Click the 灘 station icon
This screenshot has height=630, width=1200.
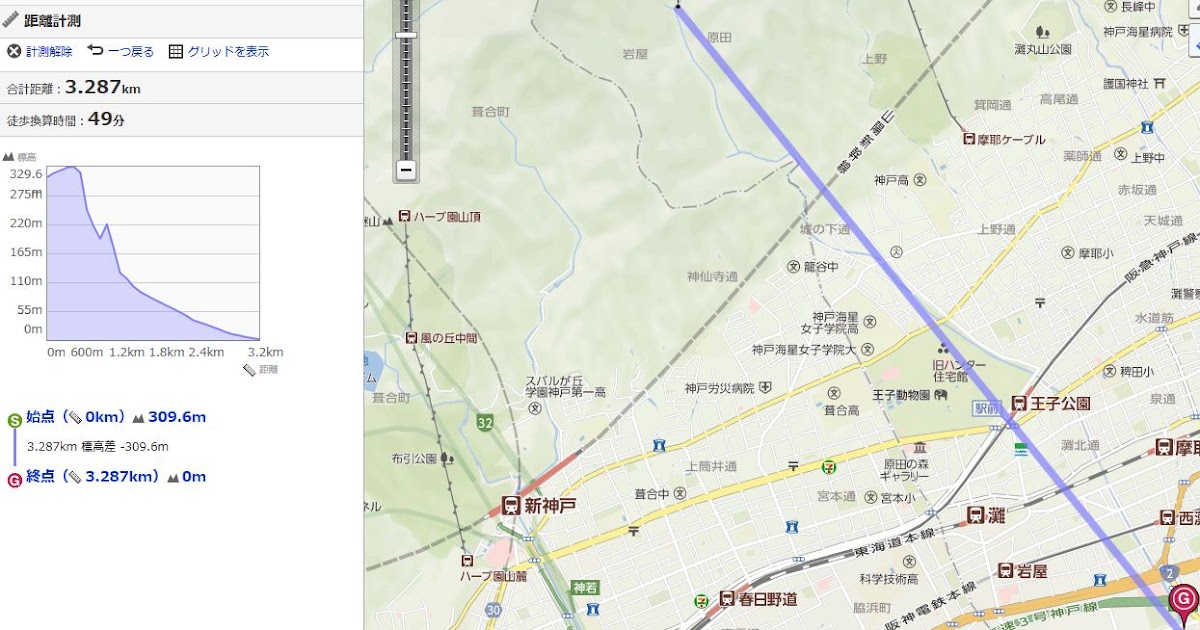[x=976, y=514]
